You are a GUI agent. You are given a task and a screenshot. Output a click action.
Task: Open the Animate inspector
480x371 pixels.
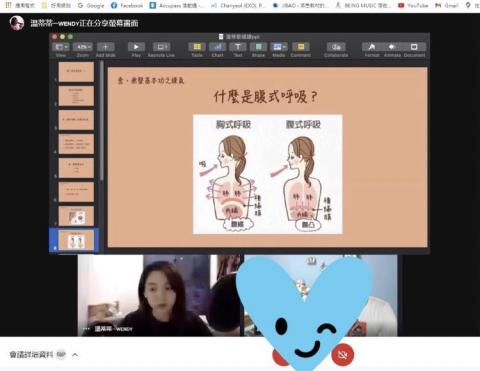[392, 47]
